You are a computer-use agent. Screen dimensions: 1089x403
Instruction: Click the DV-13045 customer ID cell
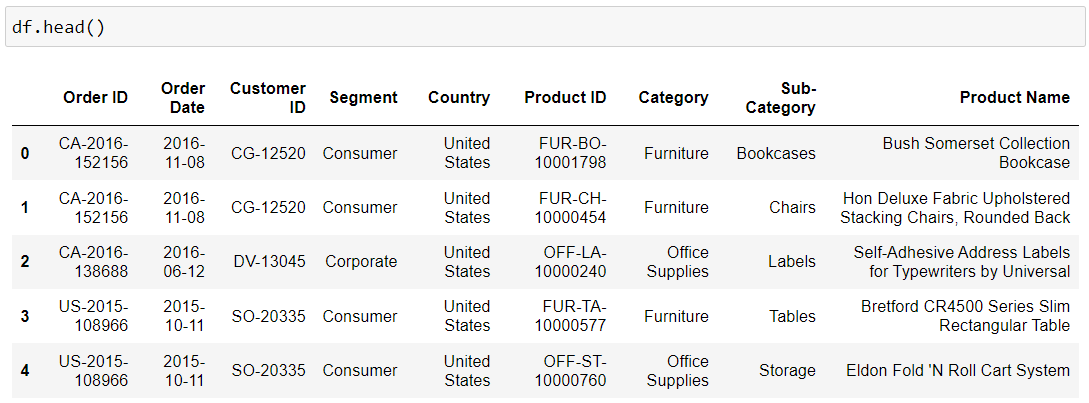[x=269, y=262]
